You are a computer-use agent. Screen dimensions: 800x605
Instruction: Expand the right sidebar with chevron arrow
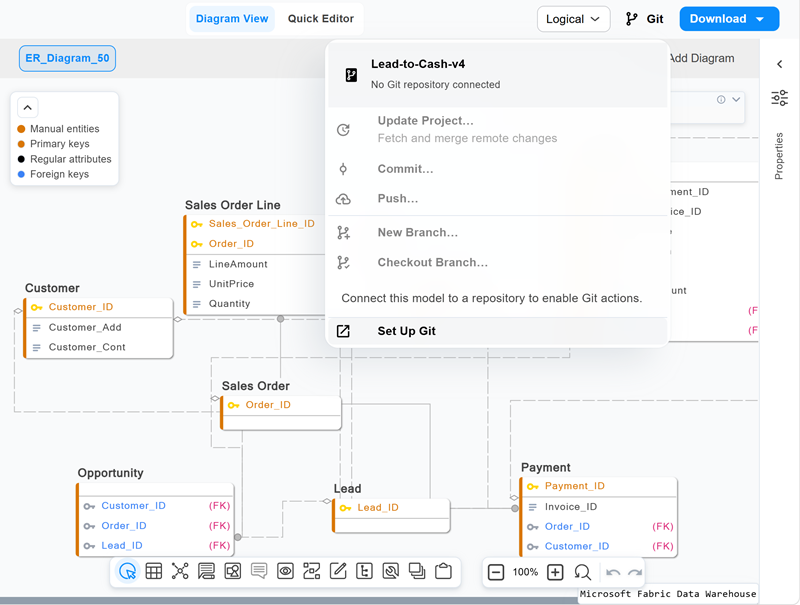pos(780,64)
